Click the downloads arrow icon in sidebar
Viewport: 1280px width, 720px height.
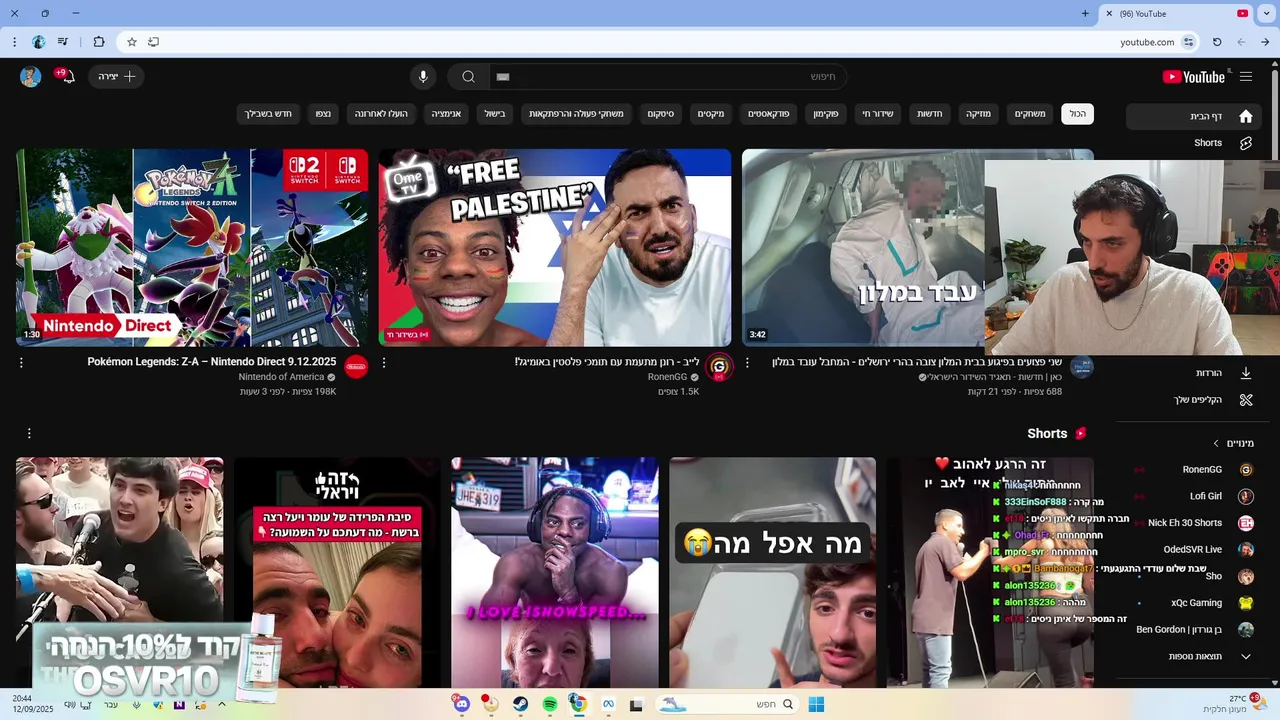click(1246, 373)
